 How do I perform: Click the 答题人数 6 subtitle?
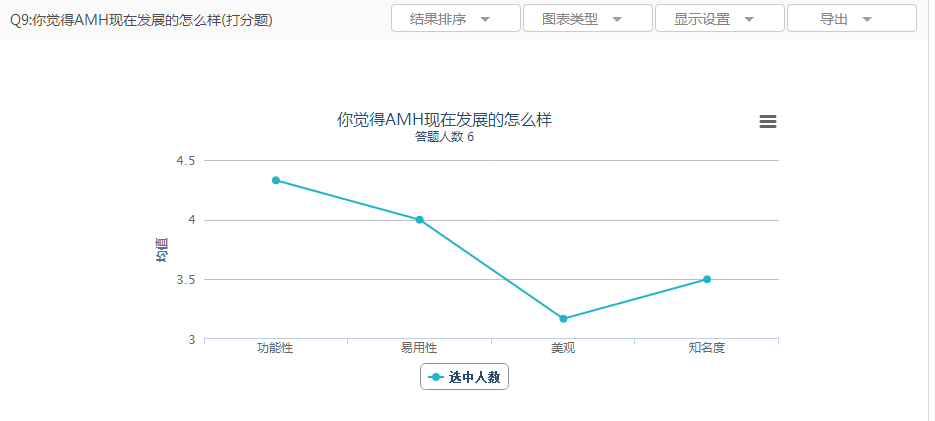[444, 137]
